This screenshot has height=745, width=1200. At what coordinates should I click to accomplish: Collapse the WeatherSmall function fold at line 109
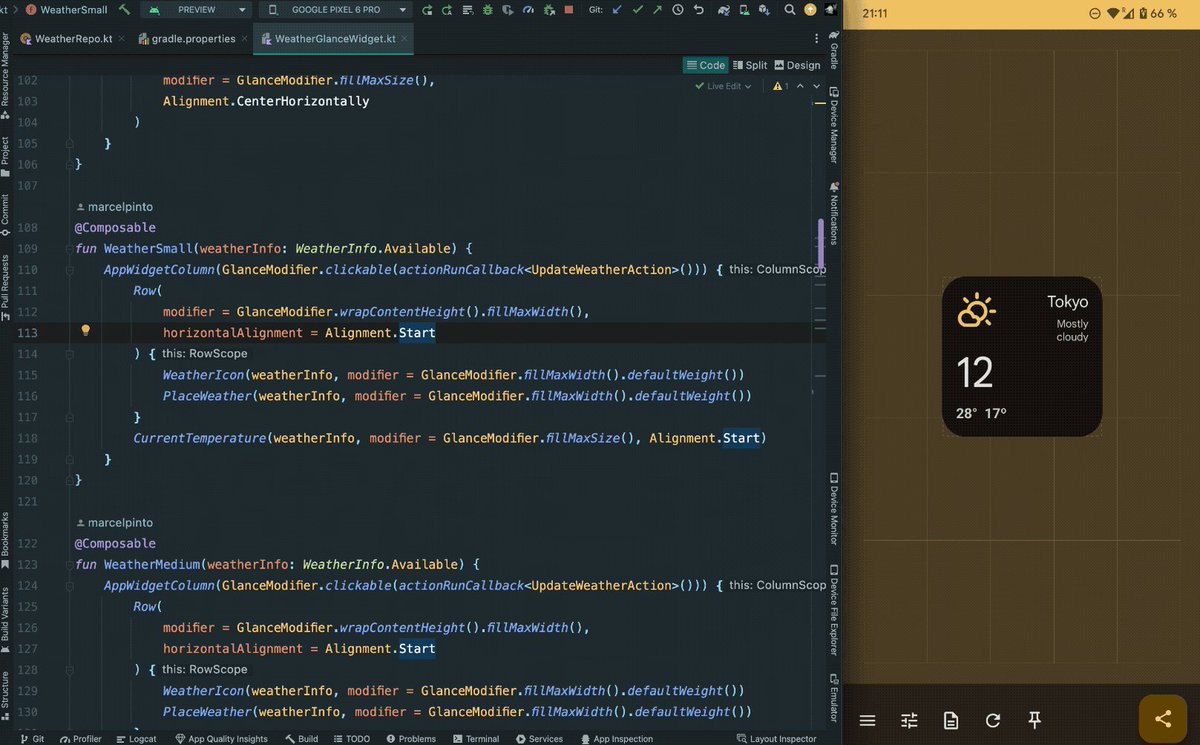tap(69, 249)
